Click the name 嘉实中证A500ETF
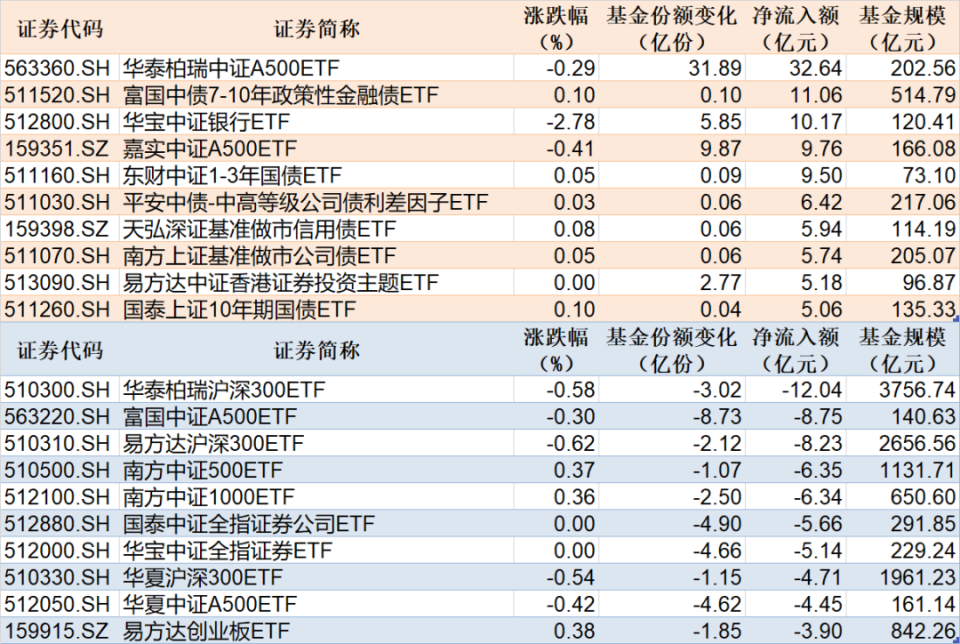 [209, 149]
